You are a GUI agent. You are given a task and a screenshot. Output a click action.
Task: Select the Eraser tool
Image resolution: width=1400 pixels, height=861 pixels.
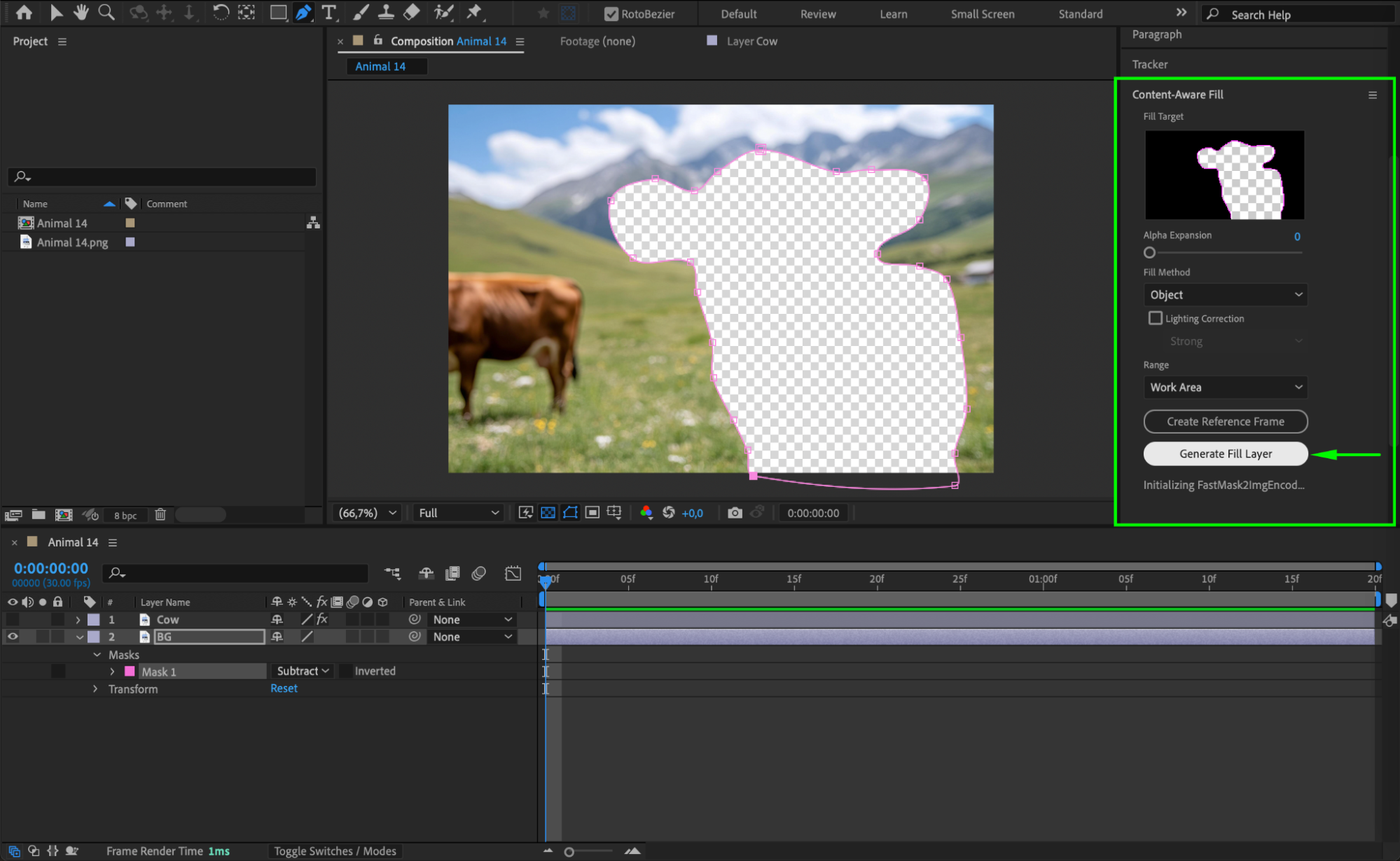(412, 12)
